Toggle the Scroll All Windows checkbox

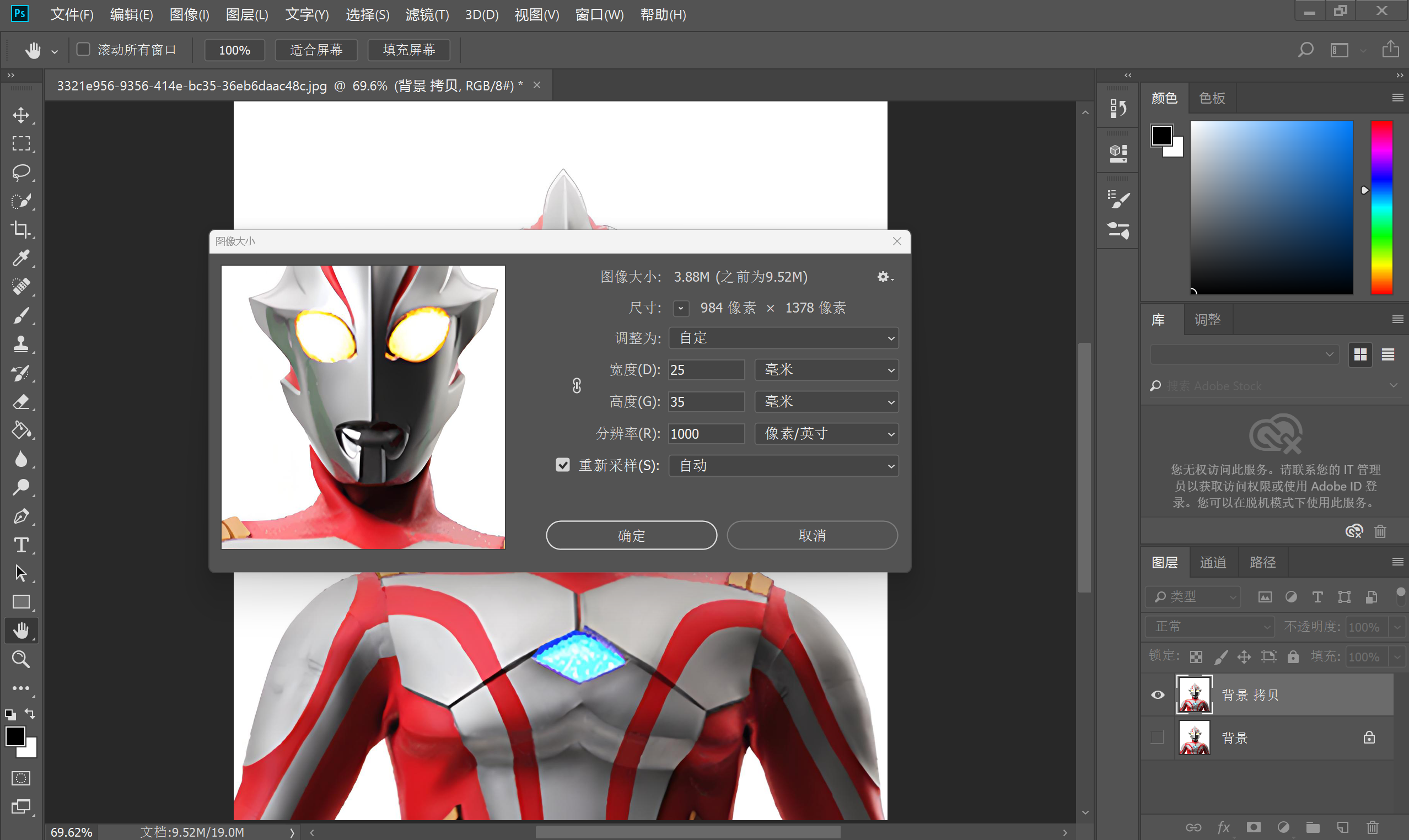(x=83, y=49)
